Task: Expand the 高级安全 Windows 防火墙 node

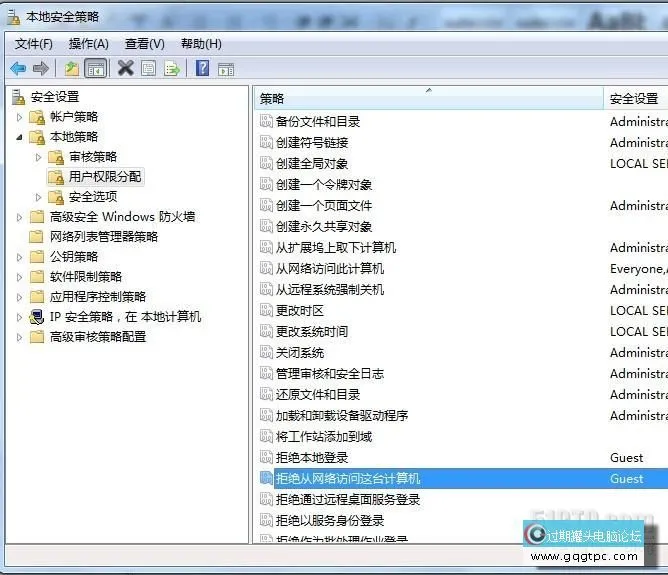Action: pos(19,217)
